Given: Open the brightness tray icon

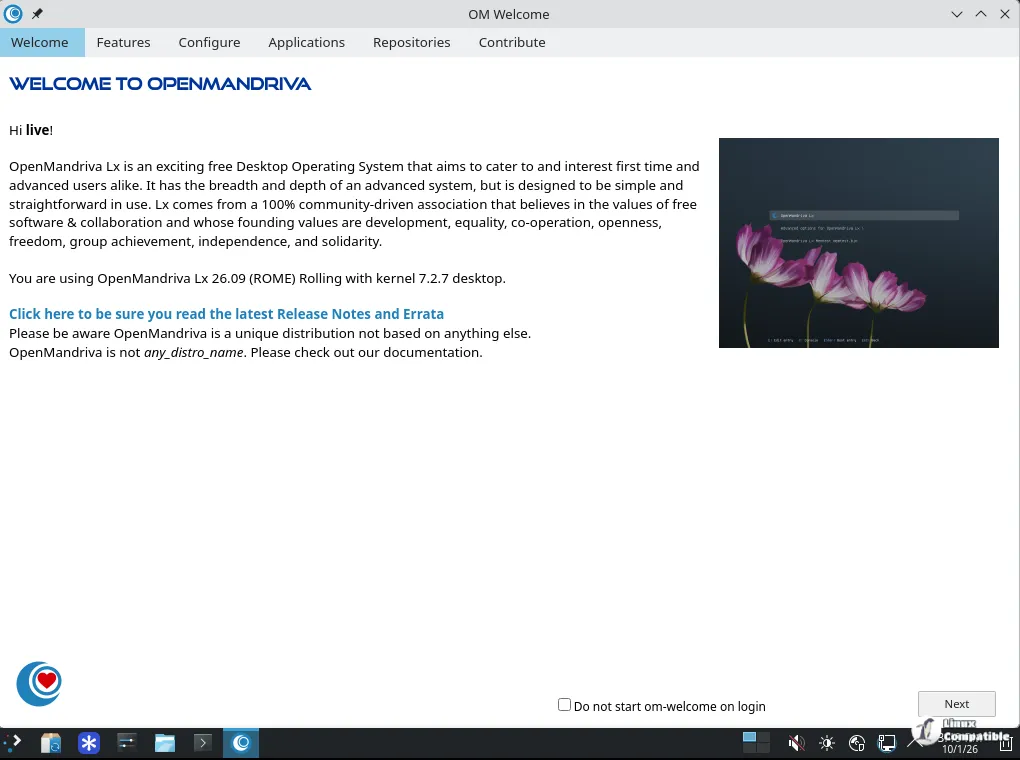Looking at the screenshot, I should pyautogui.click(x=827, y=742).
